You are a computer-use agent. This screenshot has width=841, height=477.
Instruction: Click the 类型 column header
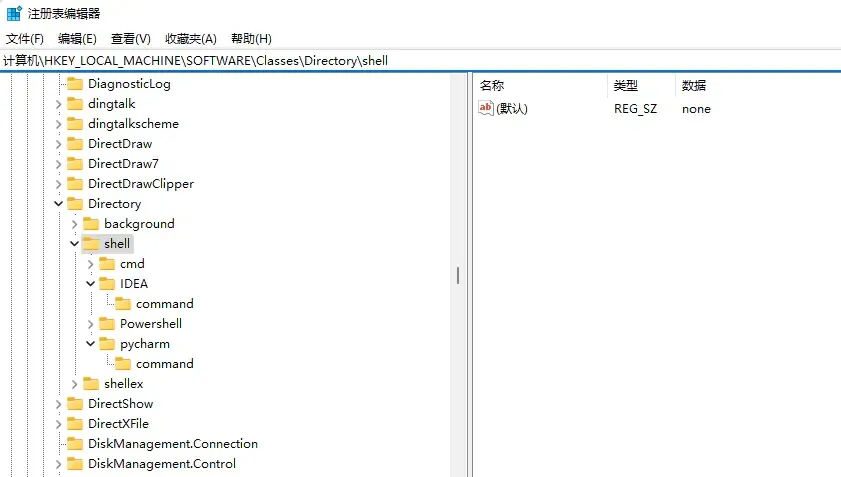tap(641, 86)
